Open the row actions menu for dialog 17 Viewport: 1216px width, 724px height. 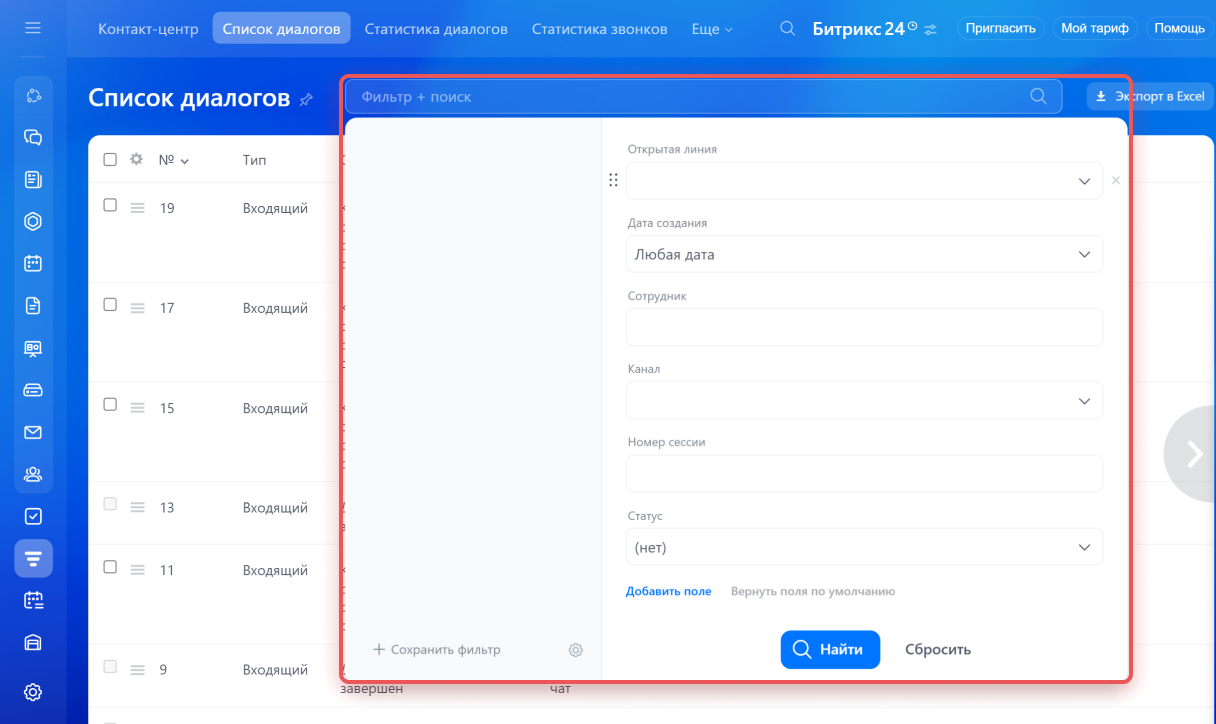point(138,307)
